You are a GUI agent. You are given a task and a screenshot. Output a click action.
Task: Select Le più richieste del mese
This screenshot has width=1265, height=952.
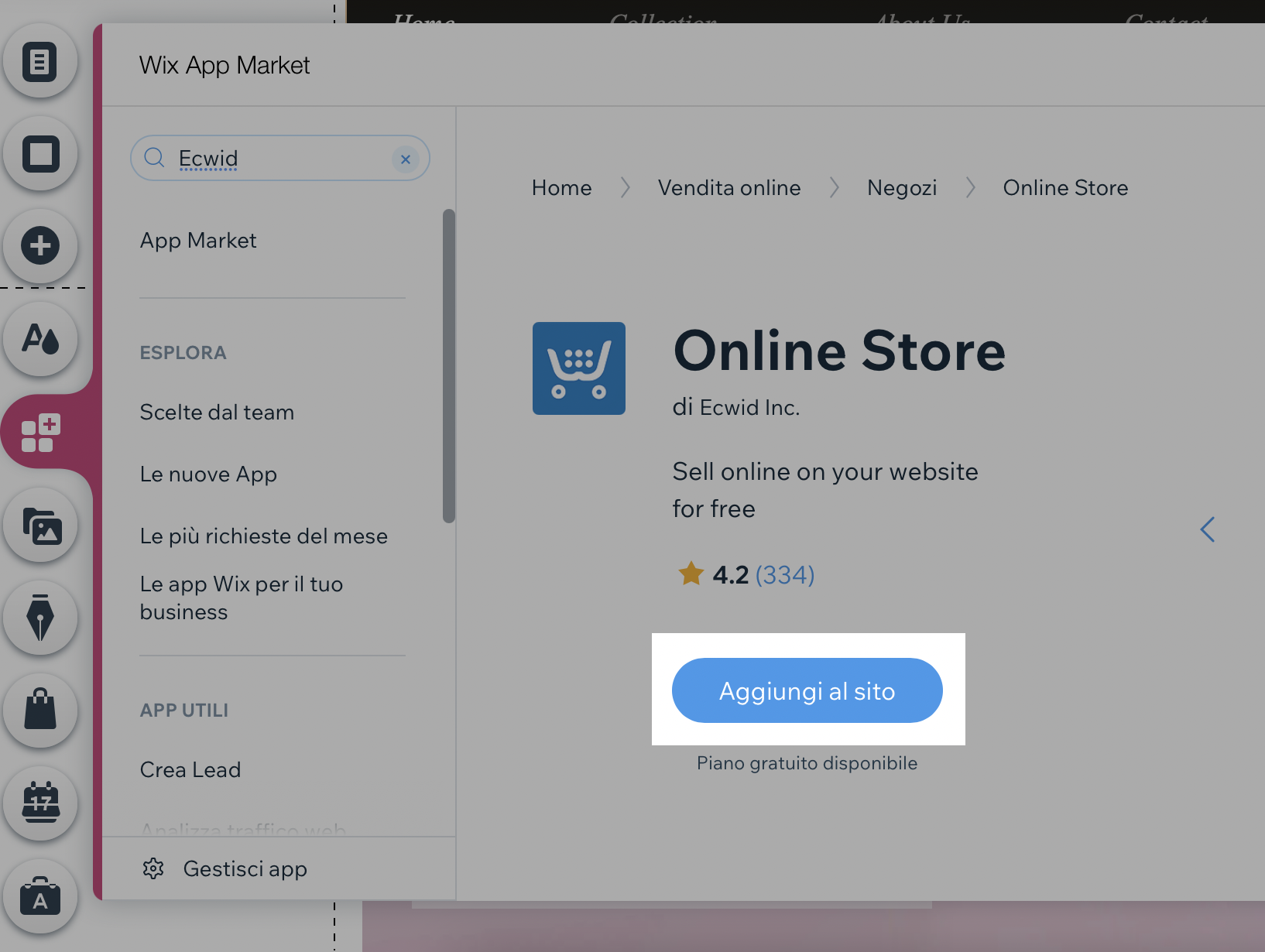(264, 536)
